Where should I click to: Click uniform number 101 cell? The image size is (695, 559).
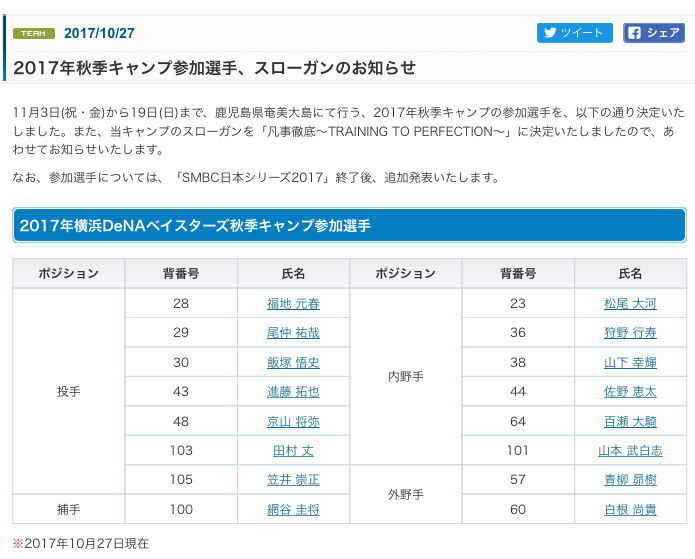[518, 450]
